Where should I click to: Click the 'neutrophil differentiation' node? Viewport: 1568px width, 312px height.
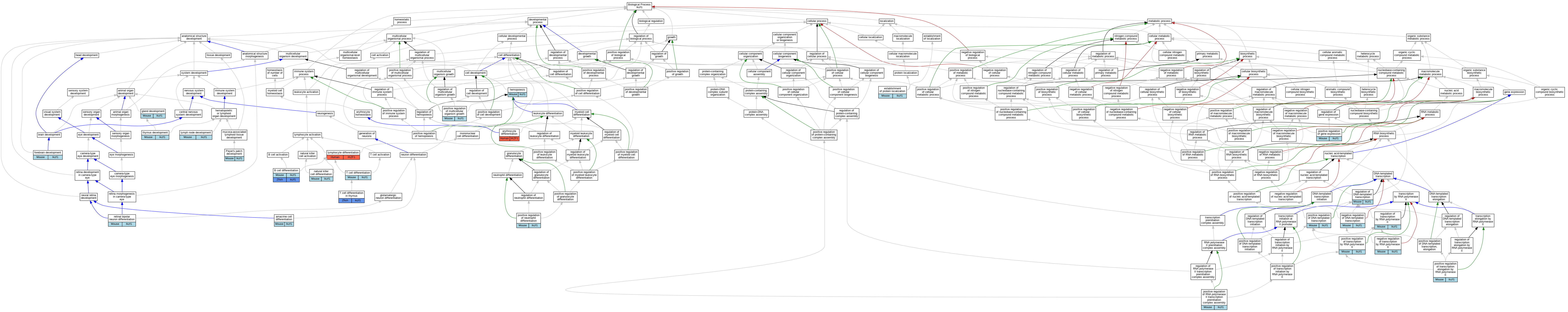(x=508, y=175)
